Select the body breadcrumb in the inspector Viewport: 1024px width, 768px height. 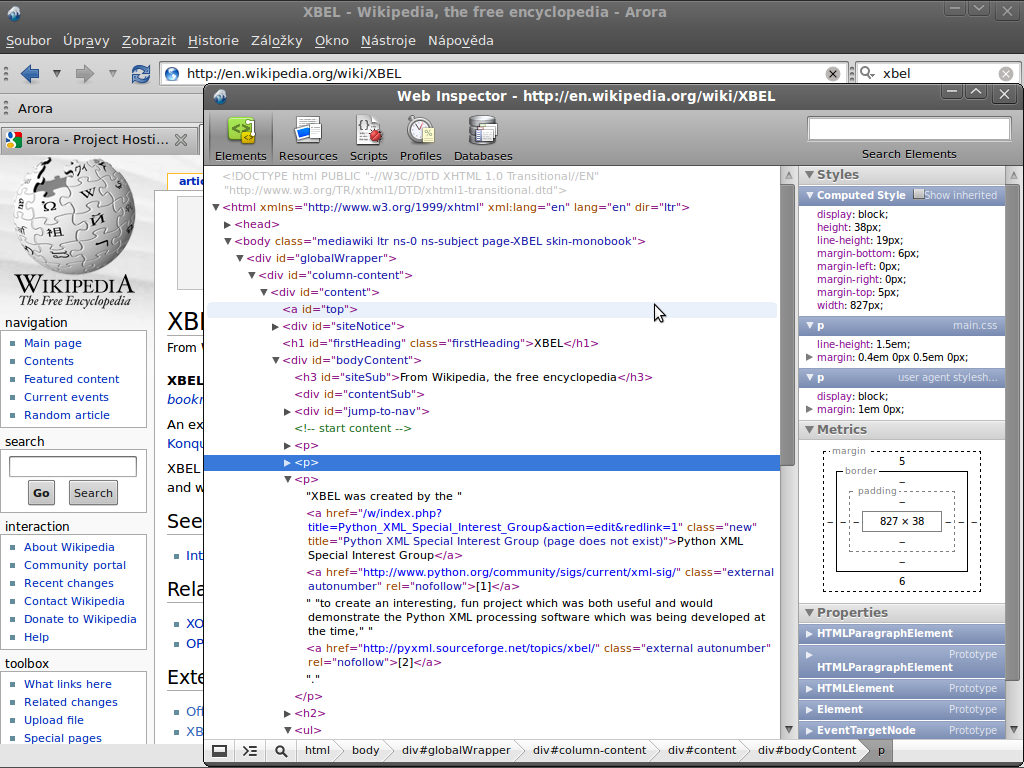(365, 751)
